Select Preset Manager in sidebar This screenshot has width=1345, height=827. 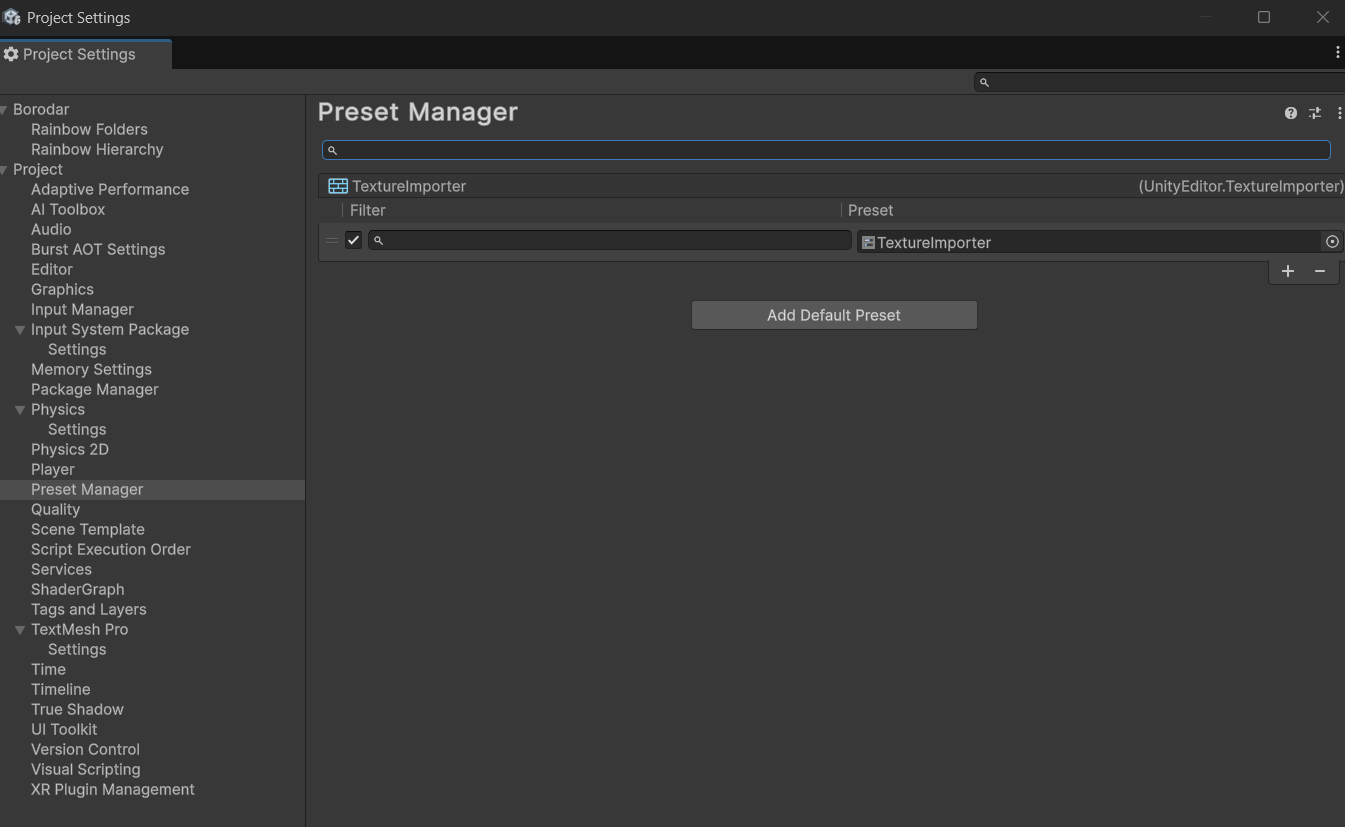click(87, 489)
